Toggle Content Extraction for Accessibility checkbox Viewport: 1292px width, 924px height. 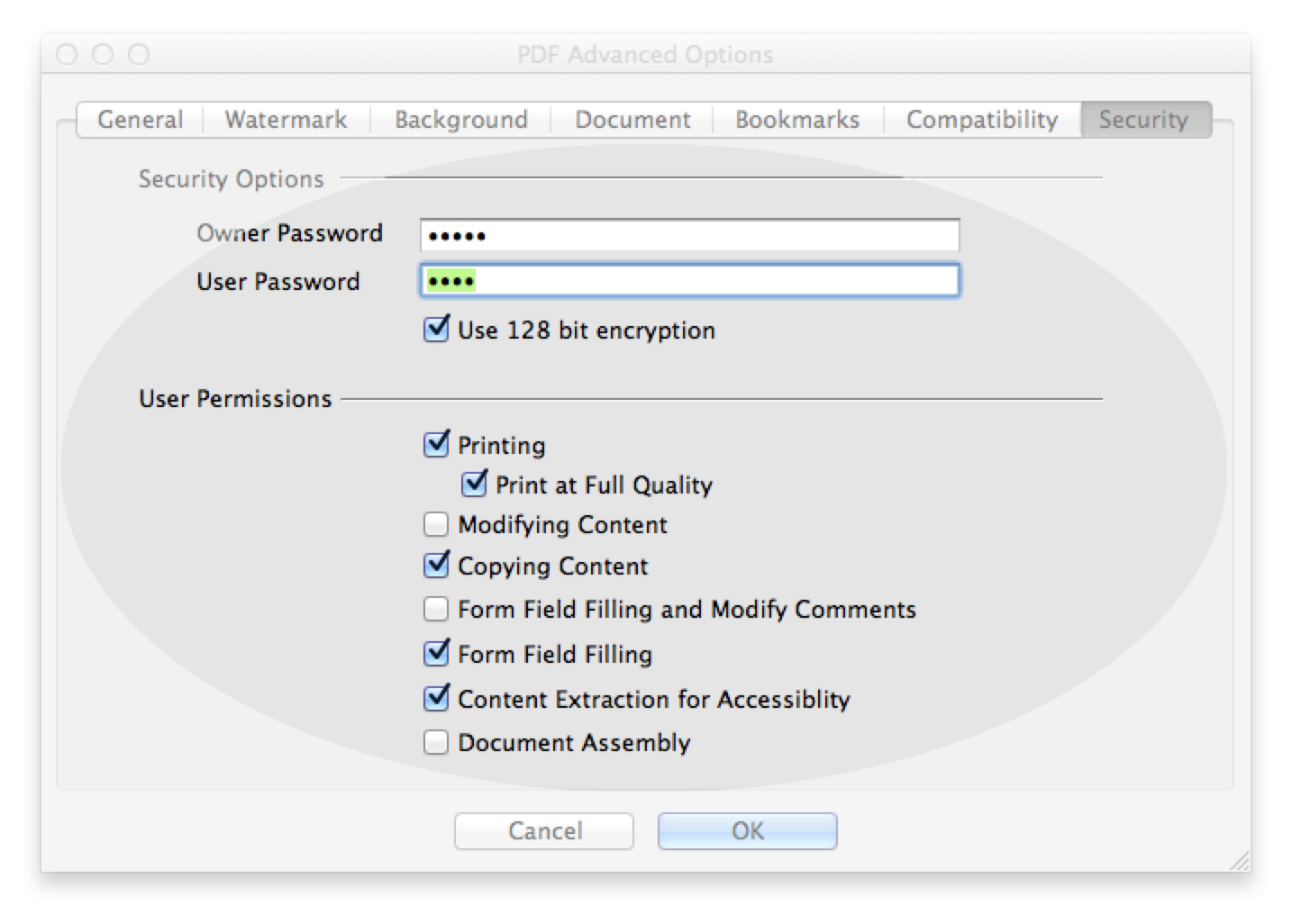[437, 698]
